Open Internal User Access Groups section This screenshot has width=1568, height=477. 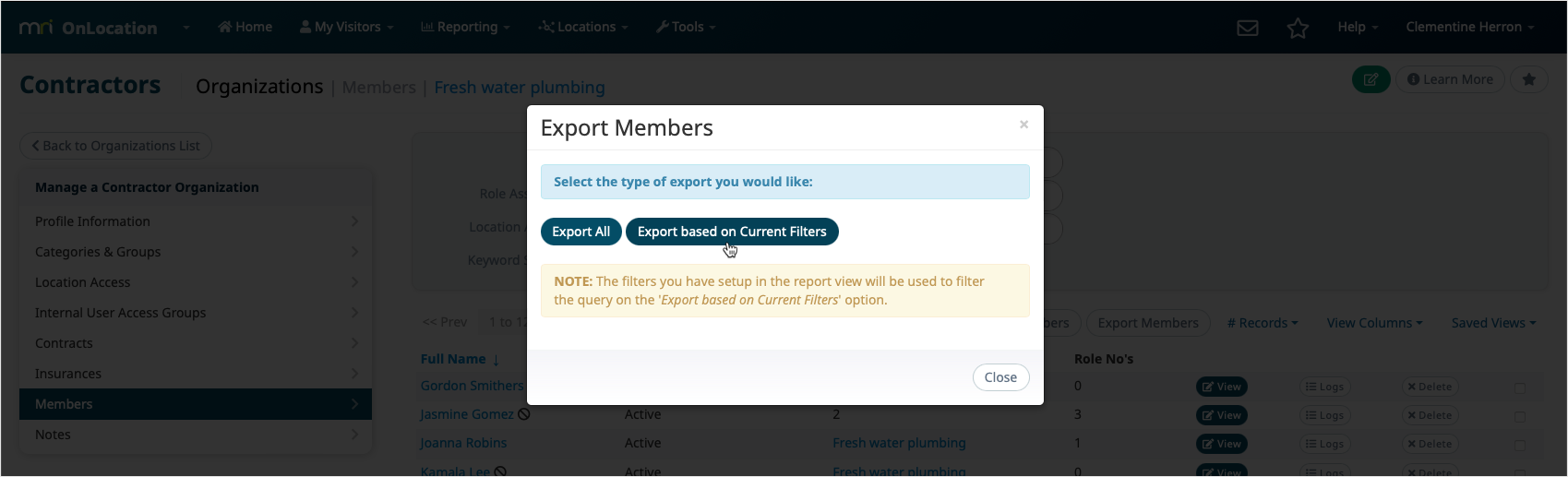(196, 313)
